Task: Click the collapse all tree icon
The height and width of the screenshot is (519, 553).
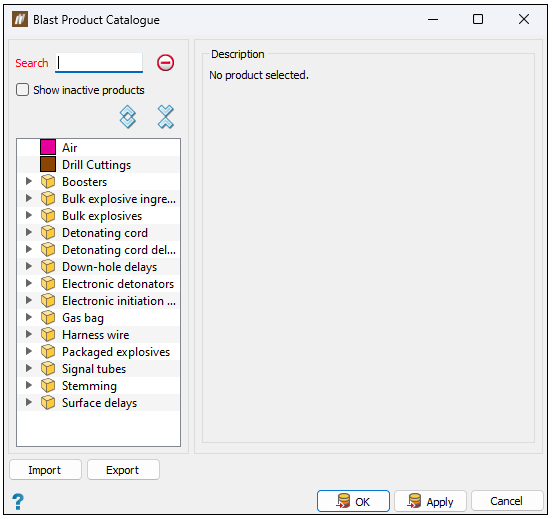Action: click(165, 117)
